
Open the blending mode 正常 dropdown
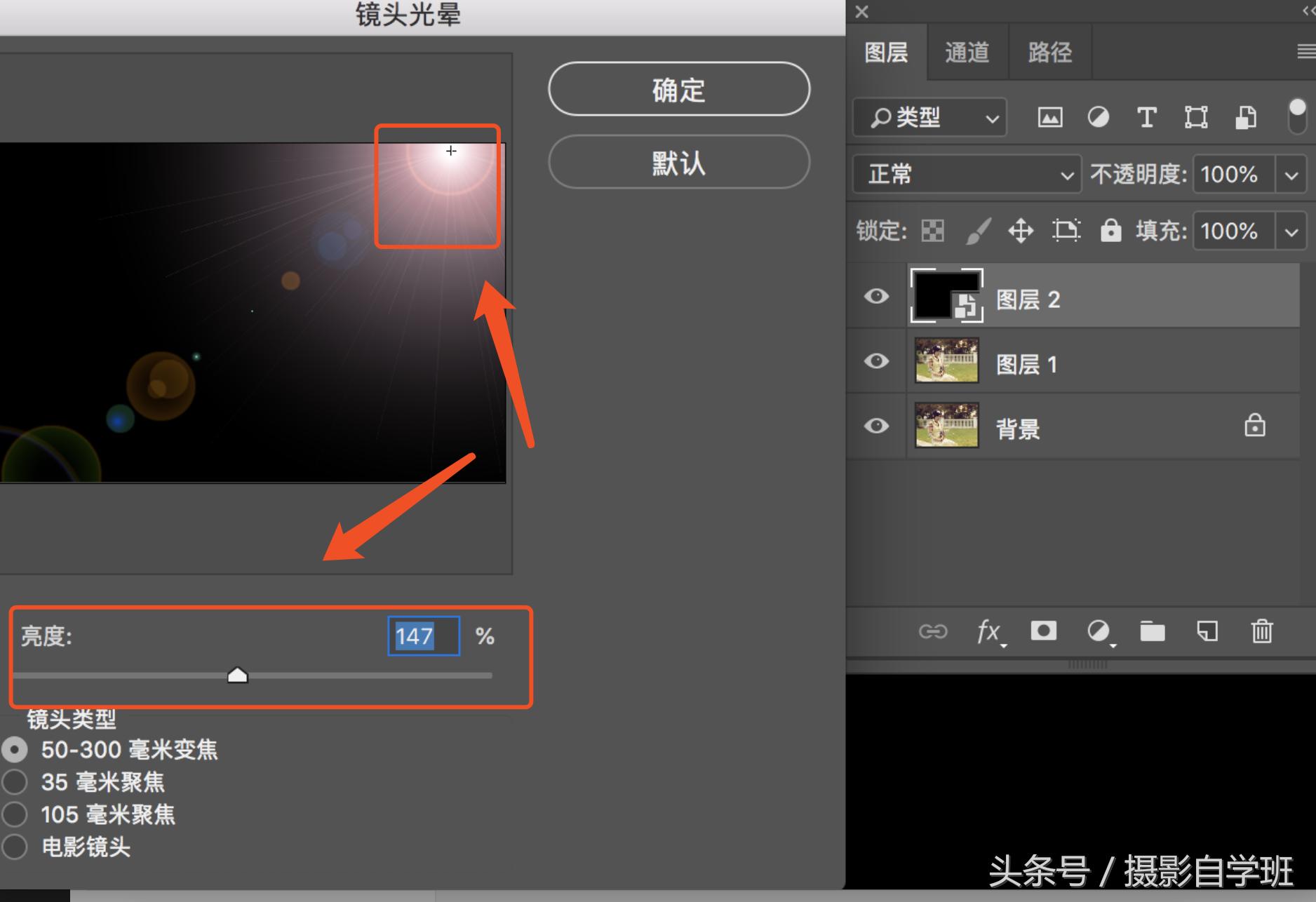pos(966,174)
